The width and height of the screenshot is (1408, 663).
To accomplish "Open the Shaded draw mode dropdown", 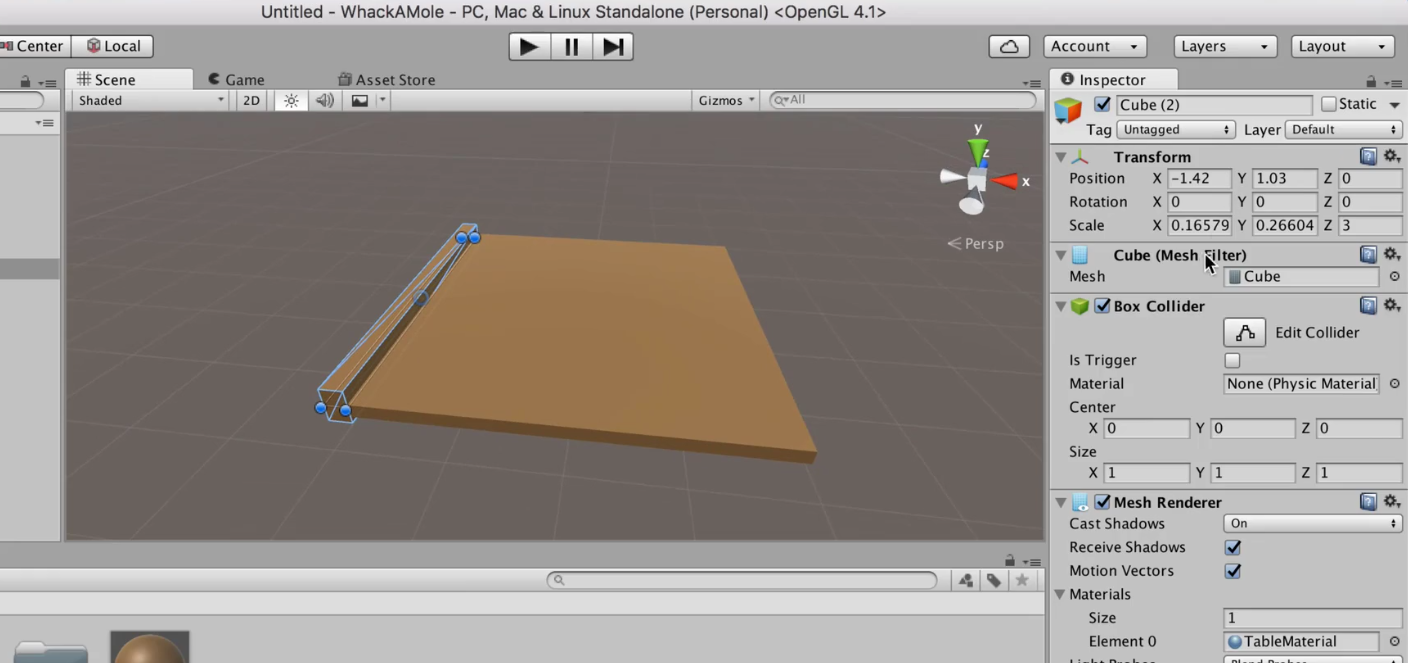I will 147,100.
